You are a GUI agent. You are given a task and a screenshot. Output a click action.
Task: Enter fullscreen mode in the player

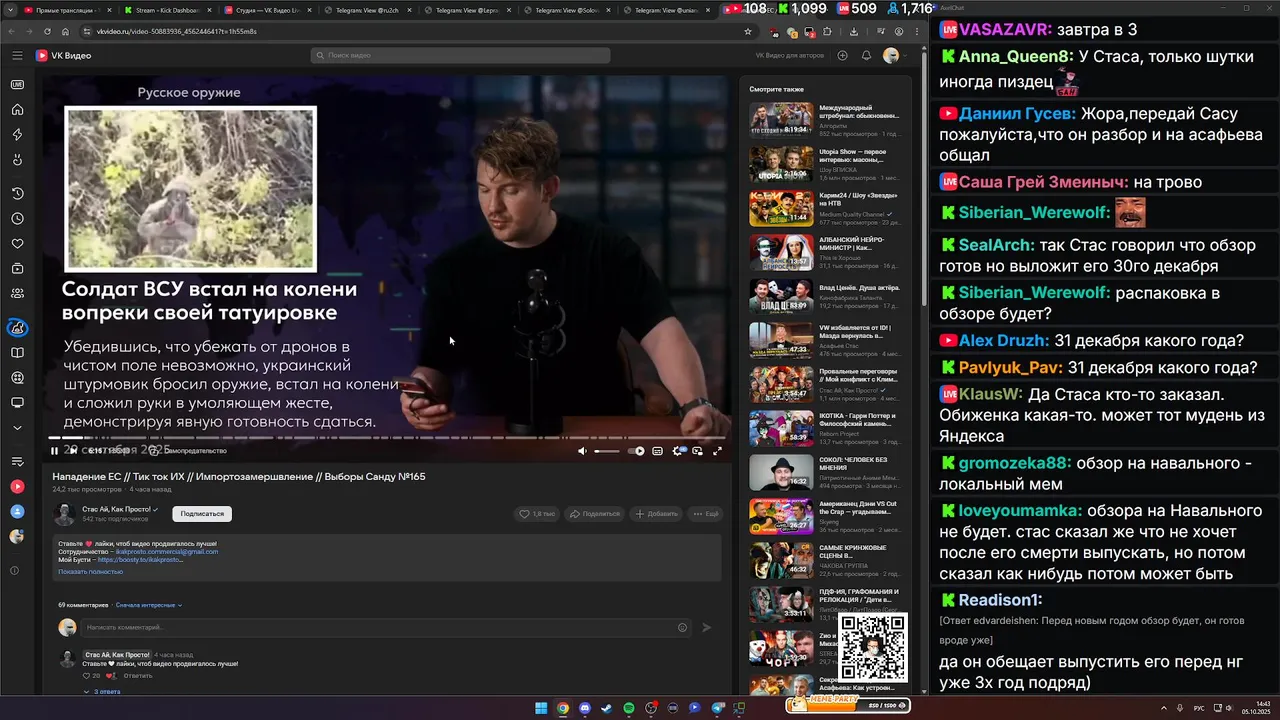(717, 451)
